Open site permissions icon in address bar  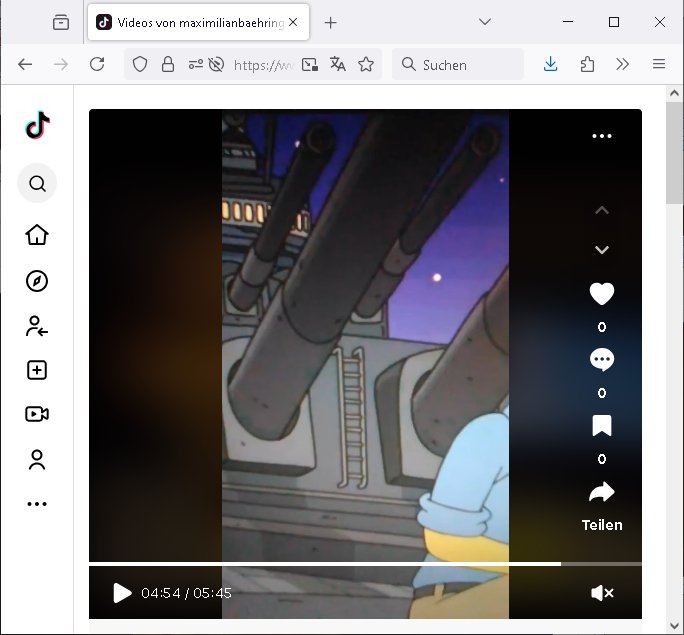pyautogui.click(x=195, y=65)
